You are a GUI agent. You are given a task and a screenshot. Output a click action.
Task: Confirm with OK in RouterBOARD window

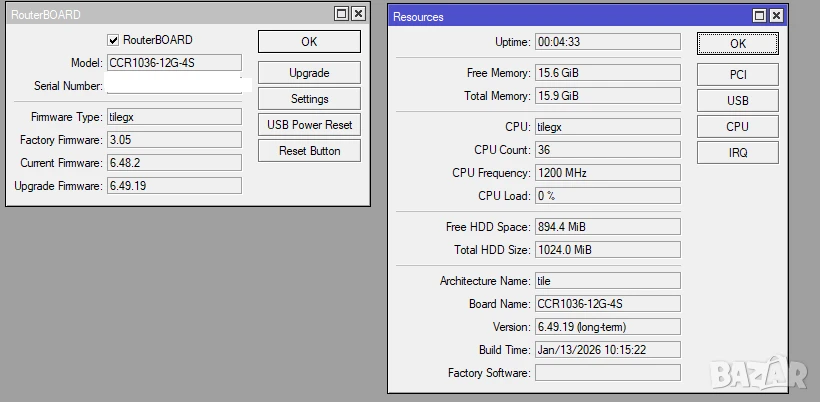(x=309, y=42)
